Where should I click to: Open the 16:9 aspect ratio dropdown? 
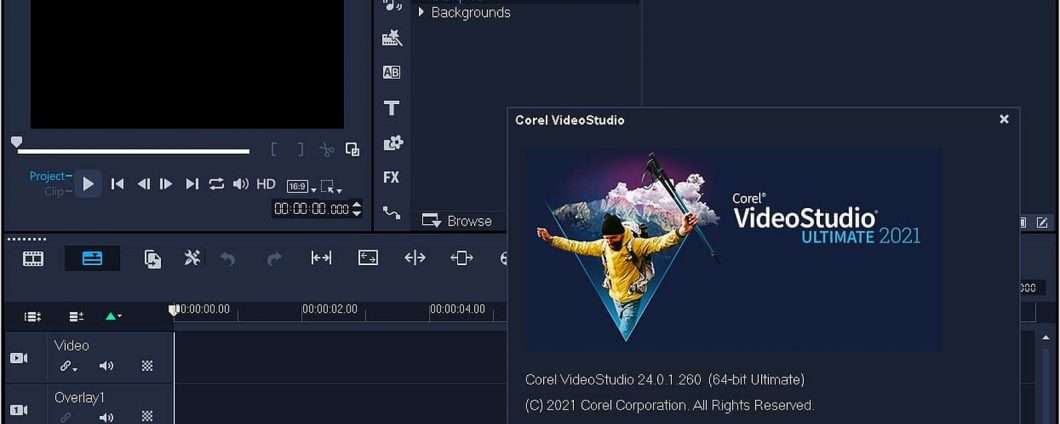click(302, 187)
